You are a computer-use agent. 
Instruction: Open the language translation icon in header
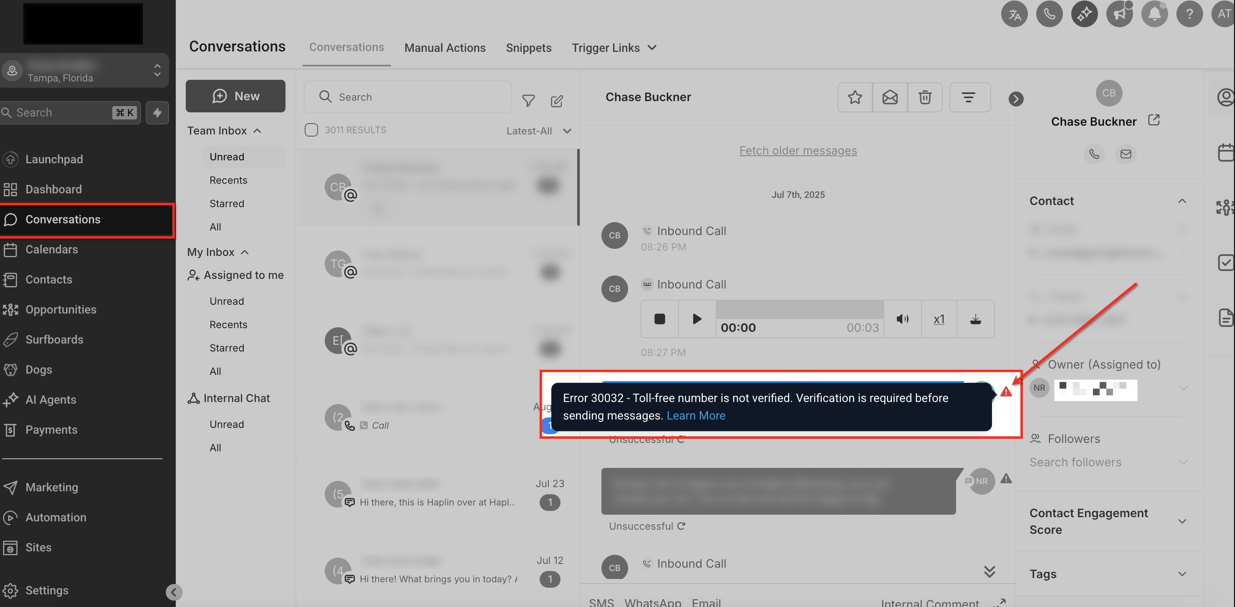(x=1014, y=14)
